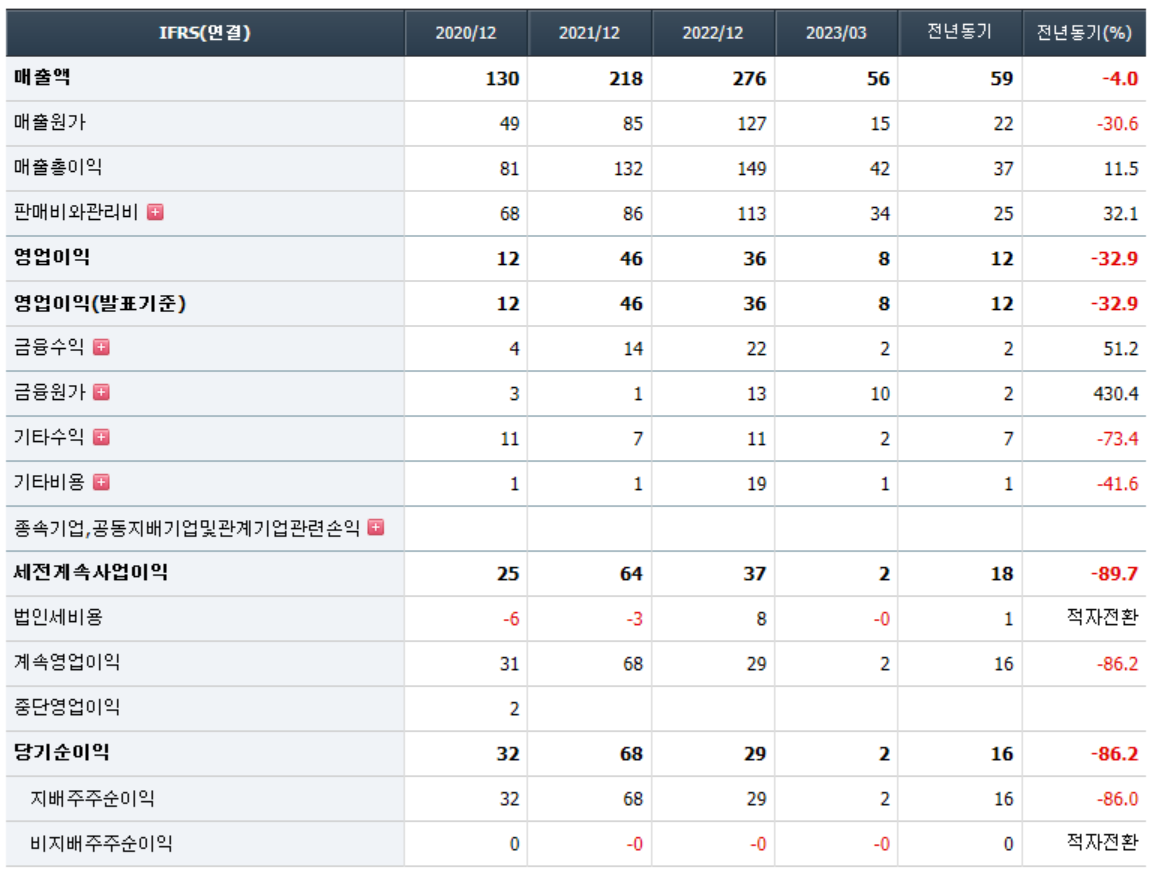This screenshot has width=1154, height=881.
Task: Click 매출액 value 276 for 2022/12
Action: coord(749,79)
